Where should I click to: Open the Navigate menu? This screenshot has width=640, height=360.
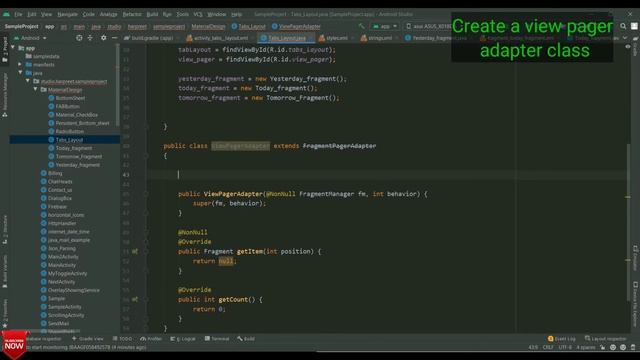(x=67, y=14)
